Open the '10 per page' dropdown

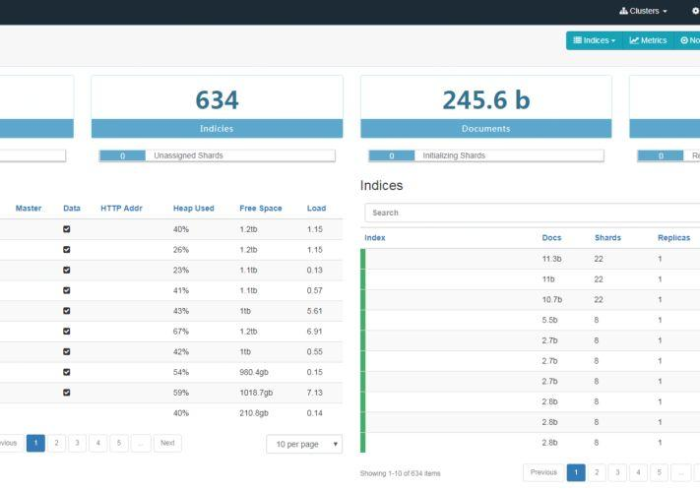304,443
